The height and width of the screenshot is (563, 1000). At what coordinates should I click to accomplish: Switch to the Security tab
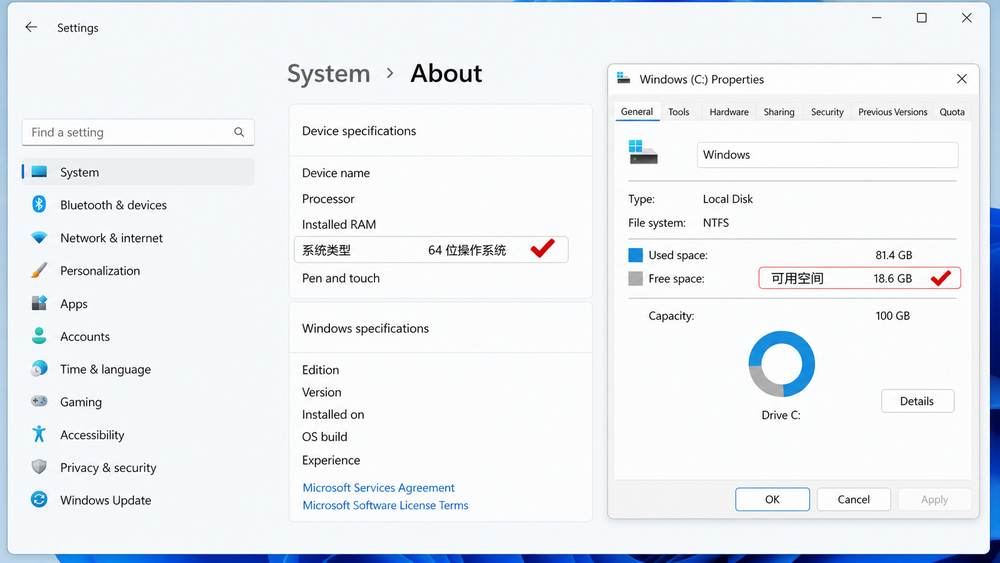pyautogui.click(x=827, y=112)
